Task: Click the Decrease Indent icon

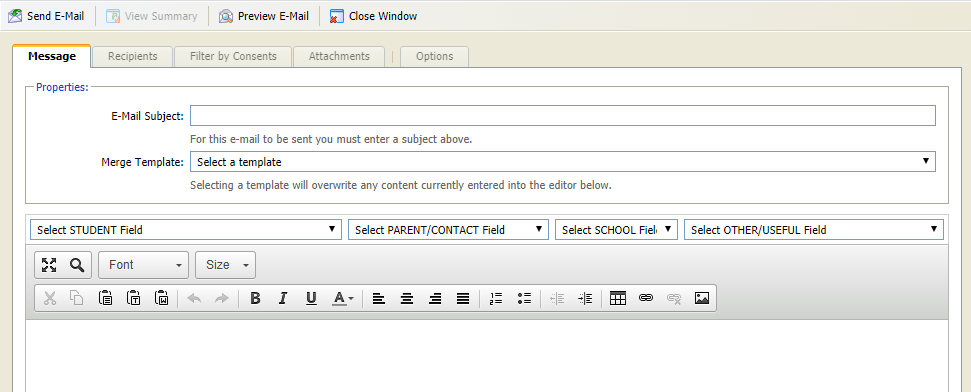Action: pyautogui.click(x=557, y=298)
